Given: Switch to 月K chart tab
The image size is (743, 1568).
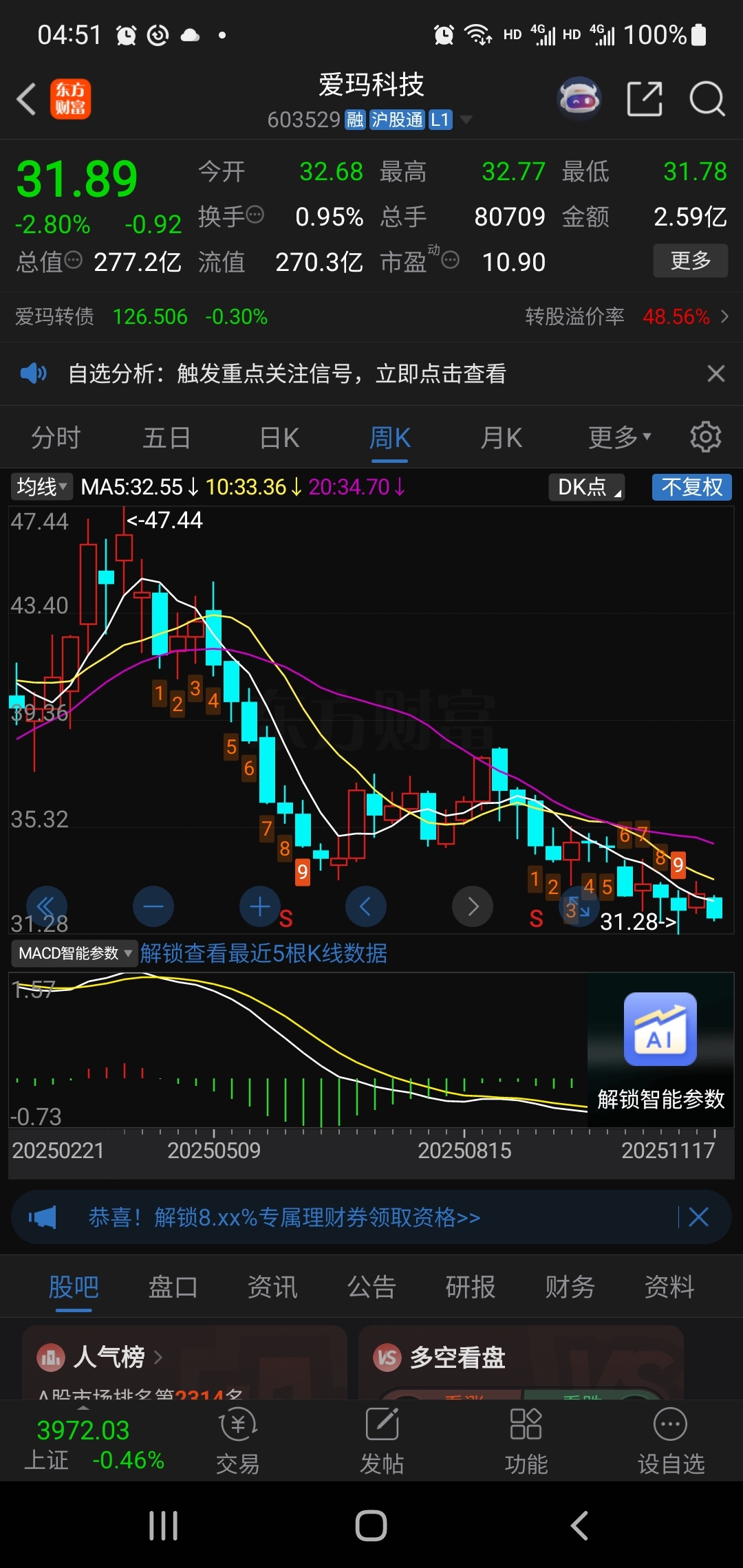Looking at the screenshot, I should click(502, 437).
